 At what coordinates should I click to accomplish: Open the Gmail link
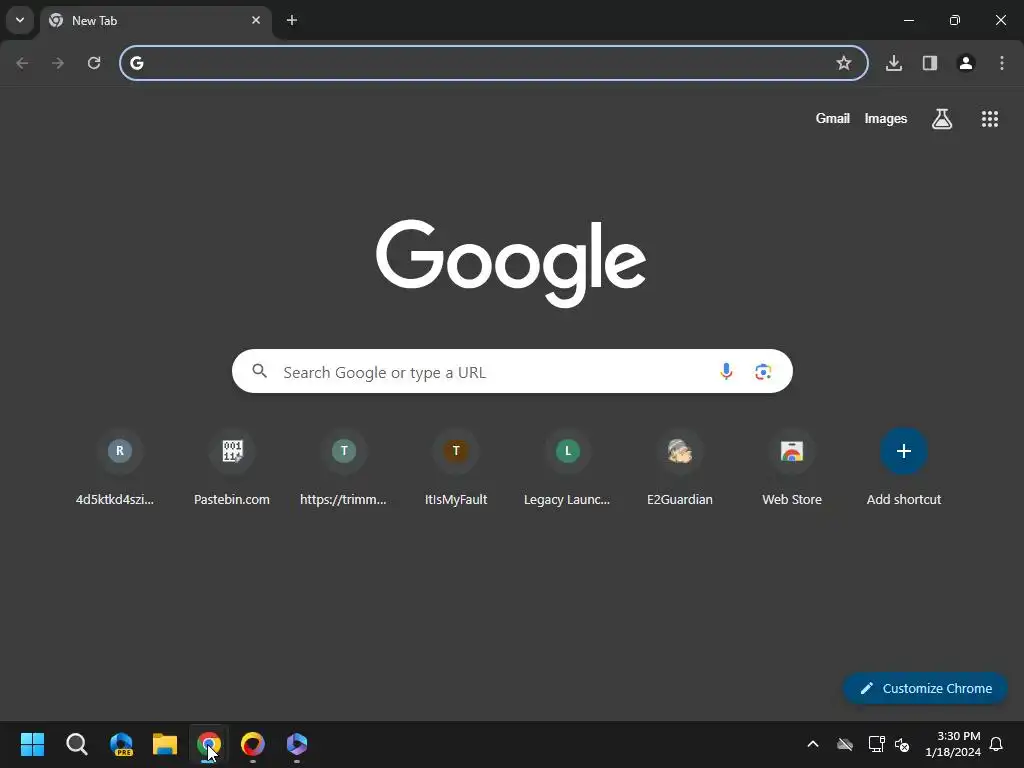pos(833,118)
